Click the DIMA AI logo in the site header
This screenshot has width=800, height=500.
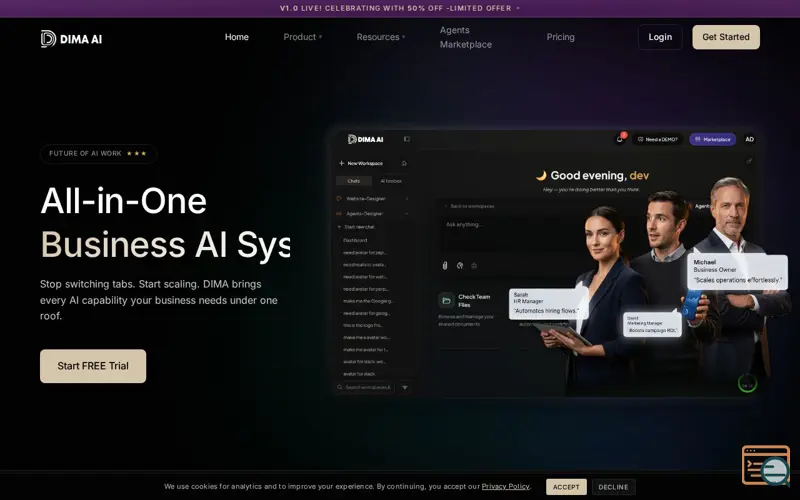coord(71,39)
